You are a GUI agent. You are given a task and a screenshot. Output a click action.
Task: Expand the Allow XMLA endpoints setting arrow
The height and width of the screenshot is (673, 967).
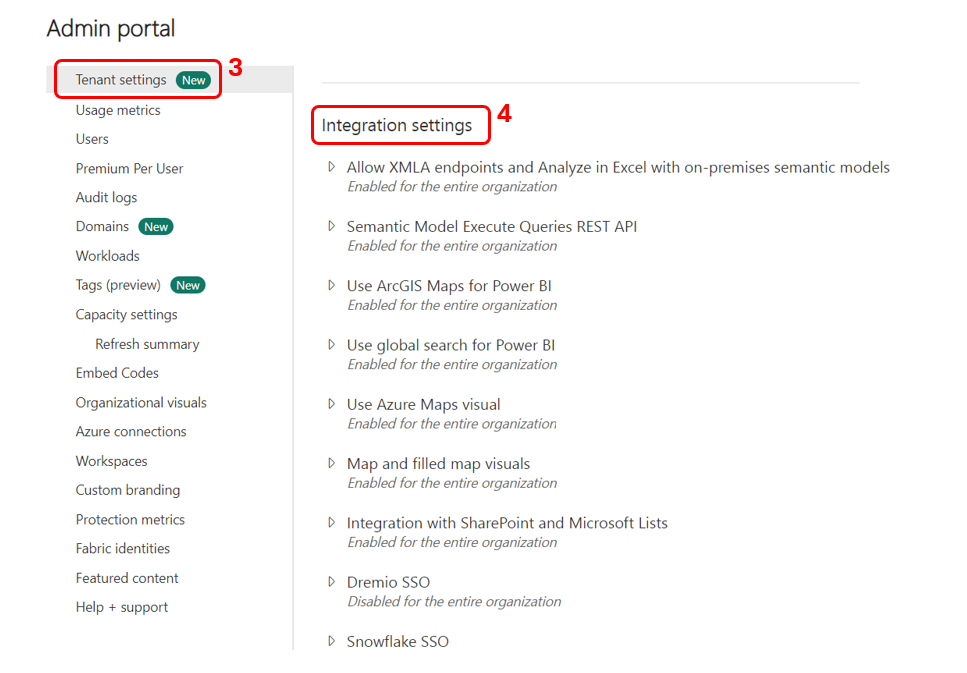(332, 167)
